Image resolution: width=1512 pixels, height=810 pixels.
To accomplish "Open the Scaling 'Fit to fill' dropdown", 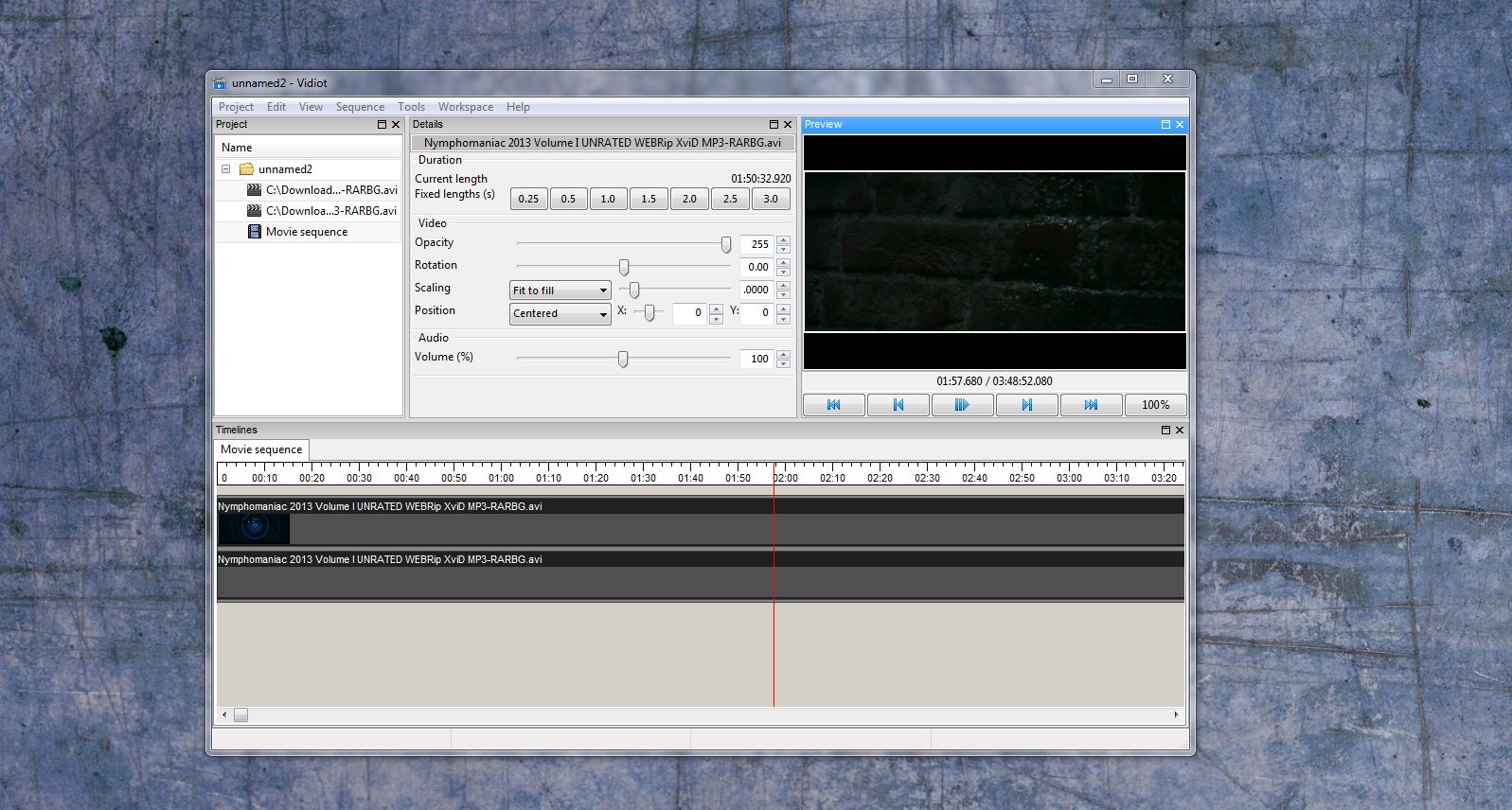I will (x=560, y=291).
